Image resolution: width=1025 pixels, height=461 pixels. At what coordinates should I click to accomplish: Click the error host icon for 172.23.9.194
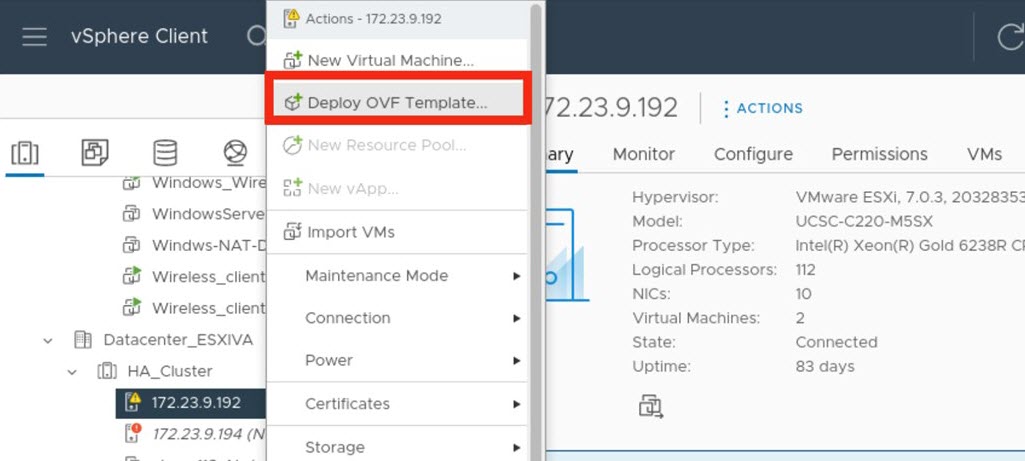[133, 433]
